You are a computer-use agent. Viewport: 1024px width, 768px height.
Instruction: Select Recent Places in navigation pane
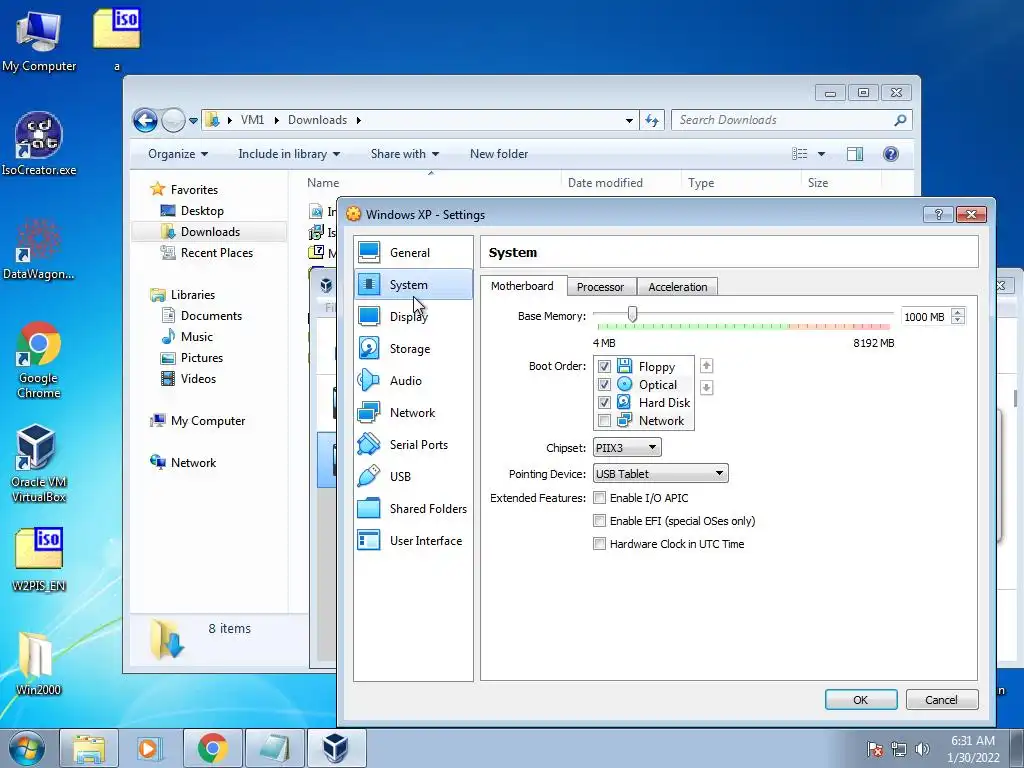[216, 253]
